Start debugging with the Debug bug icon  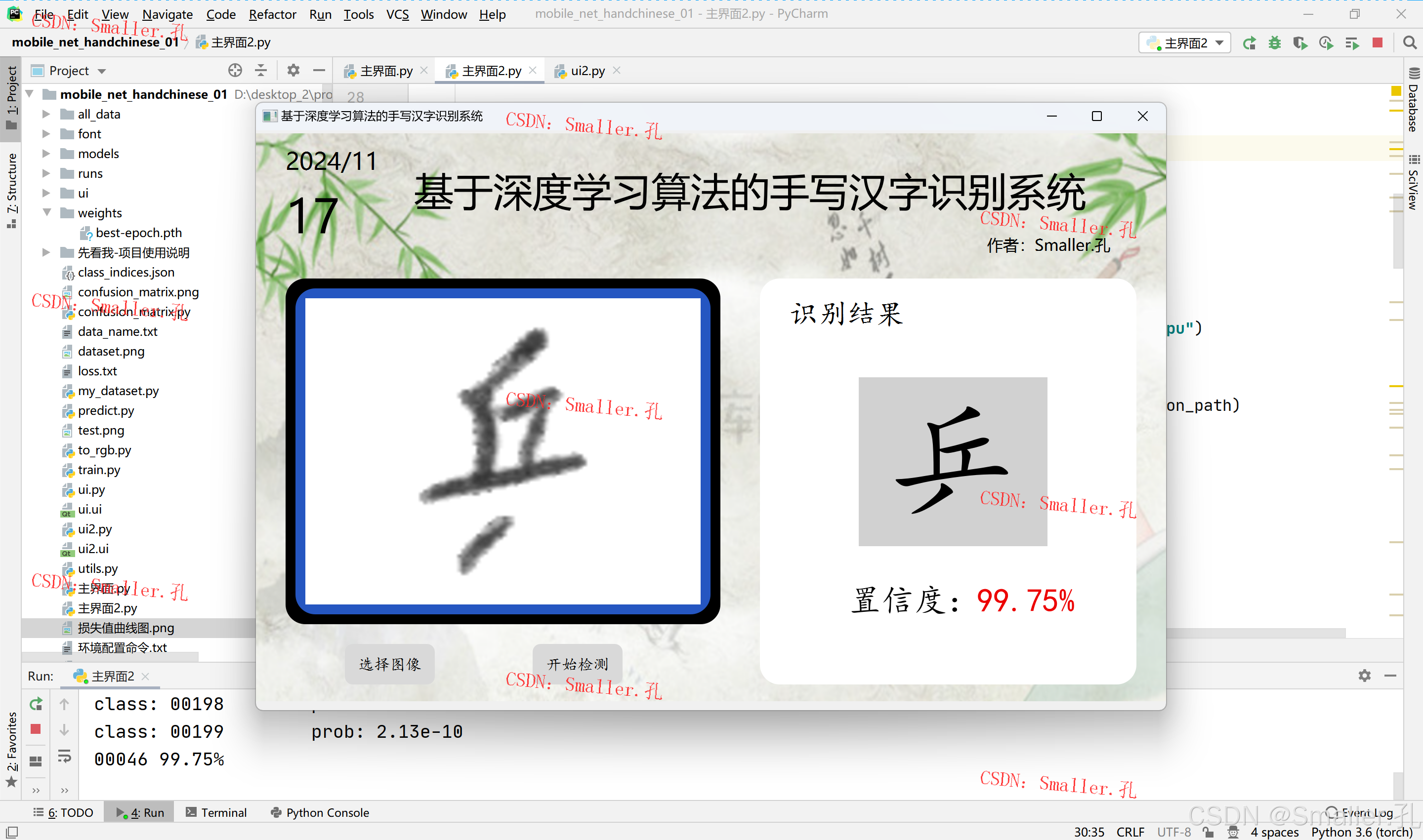point(1275,42)
